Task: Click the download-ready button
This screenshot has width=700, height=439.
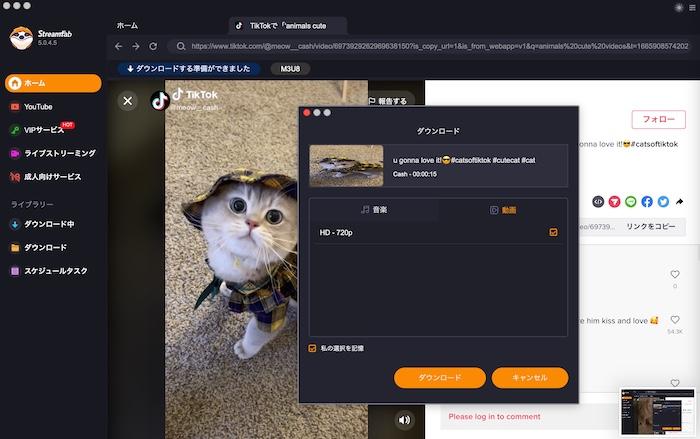Action: [x=188, y=69]
